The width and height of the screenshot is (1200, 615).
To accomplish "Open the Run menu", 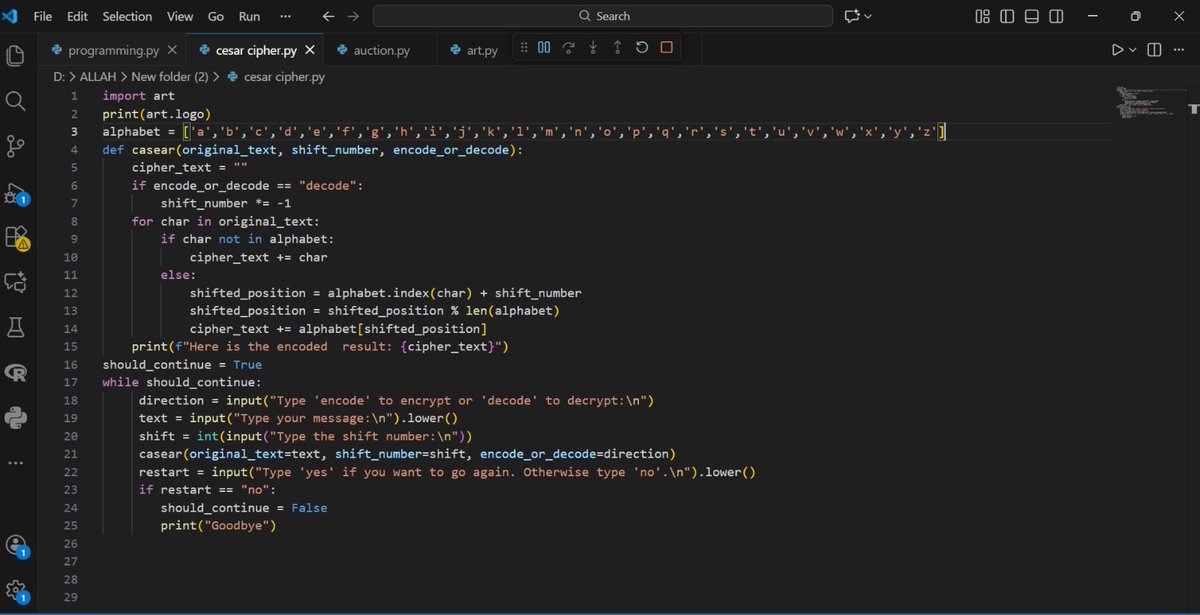I will pyautogui.click(x=249, y=16).
